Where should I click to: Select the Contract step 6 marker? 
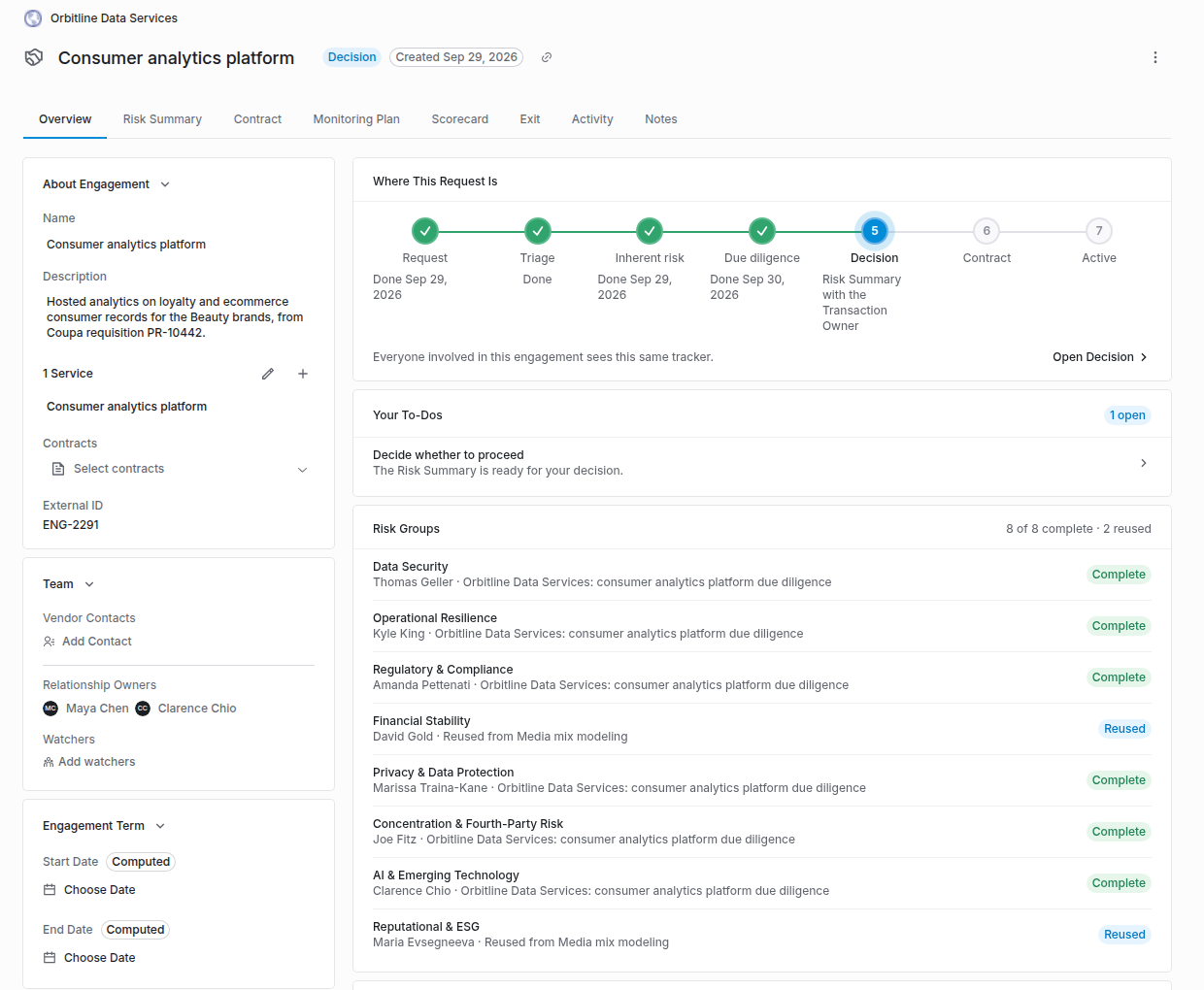[987, 231]
